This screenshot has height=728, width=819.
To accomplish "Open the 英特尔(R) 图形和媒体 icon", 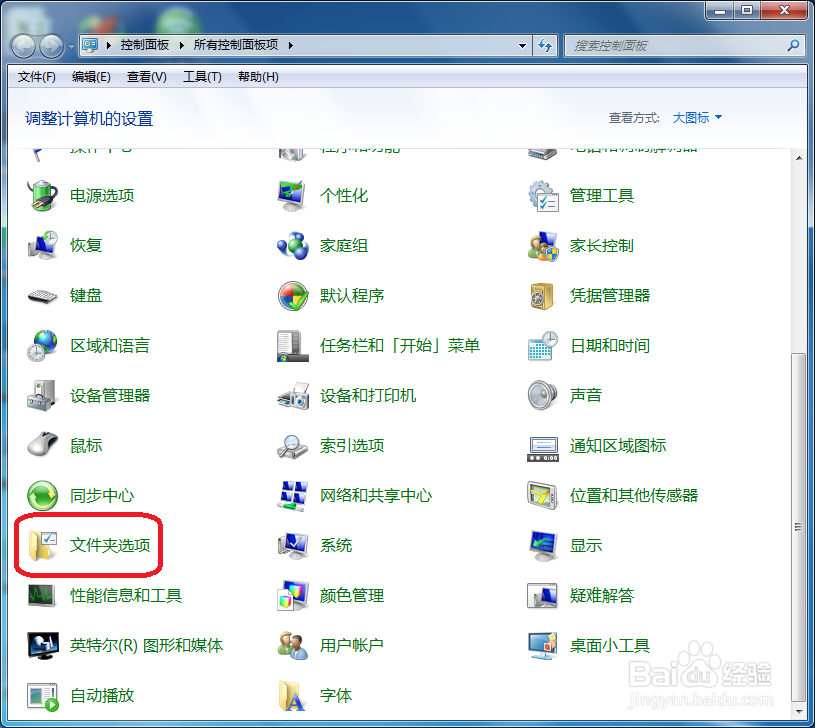I will point(42,645).
